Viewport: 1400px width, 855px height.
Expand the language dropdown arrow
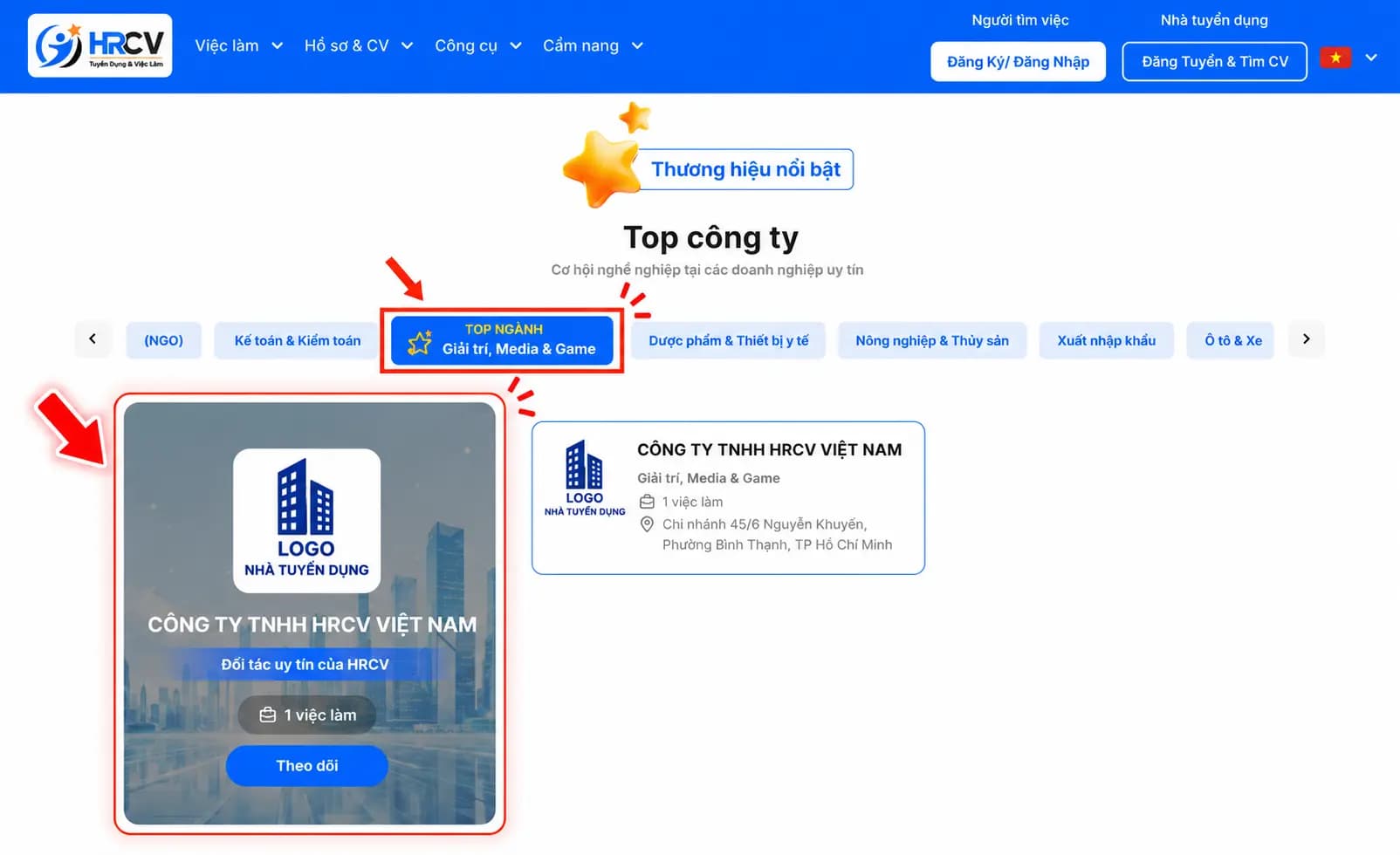pos(1371,58)
